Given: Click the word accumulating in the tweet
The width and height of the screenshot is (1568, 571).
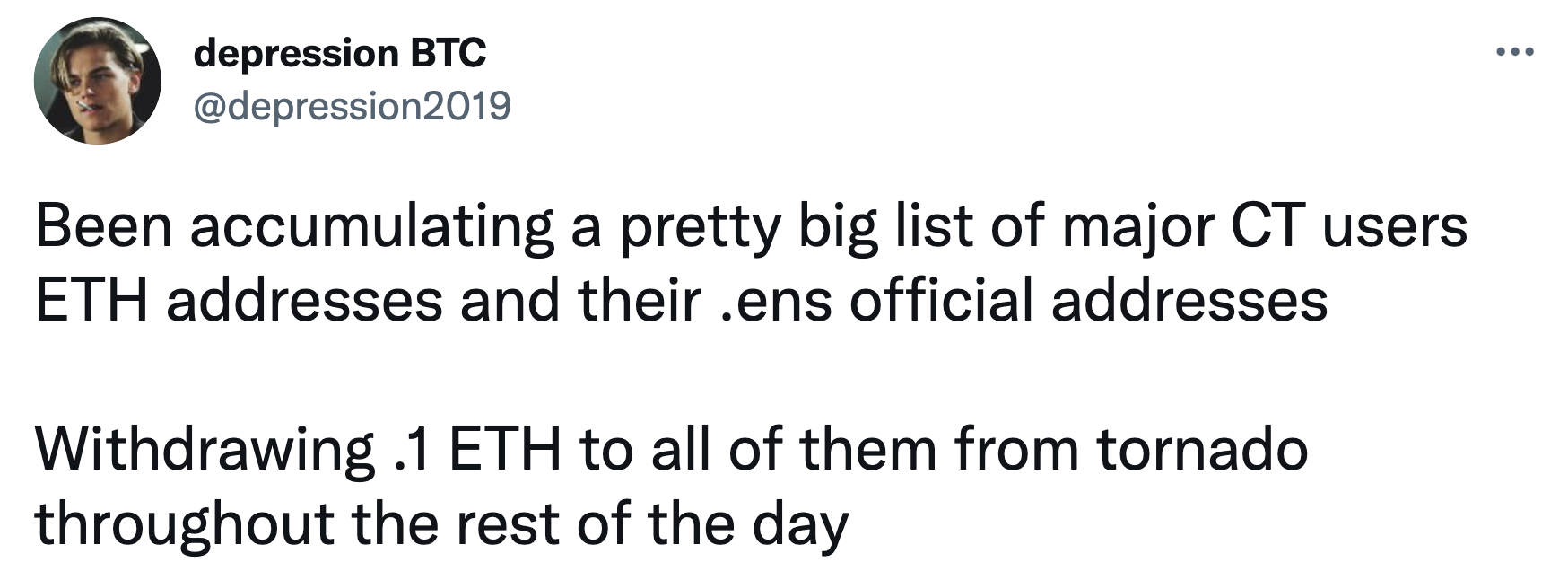Looking at the screenshot, I should pyautogui.click(x=371, y=228).
